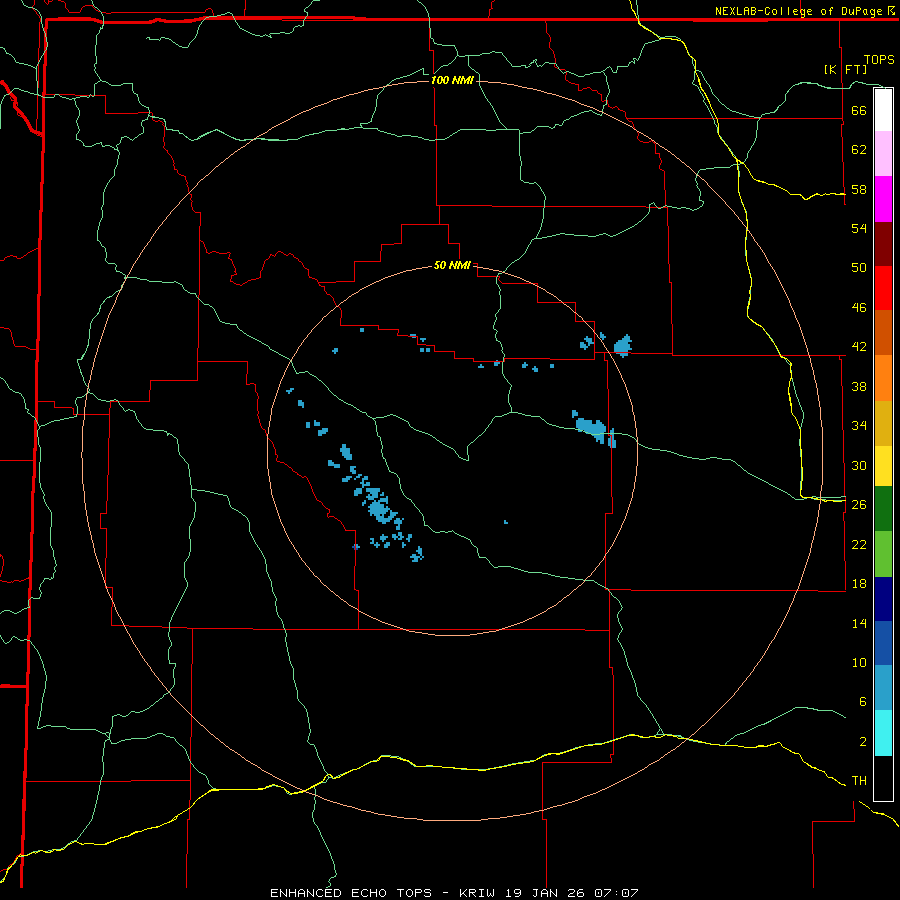Click the '58' legend value

859,189
